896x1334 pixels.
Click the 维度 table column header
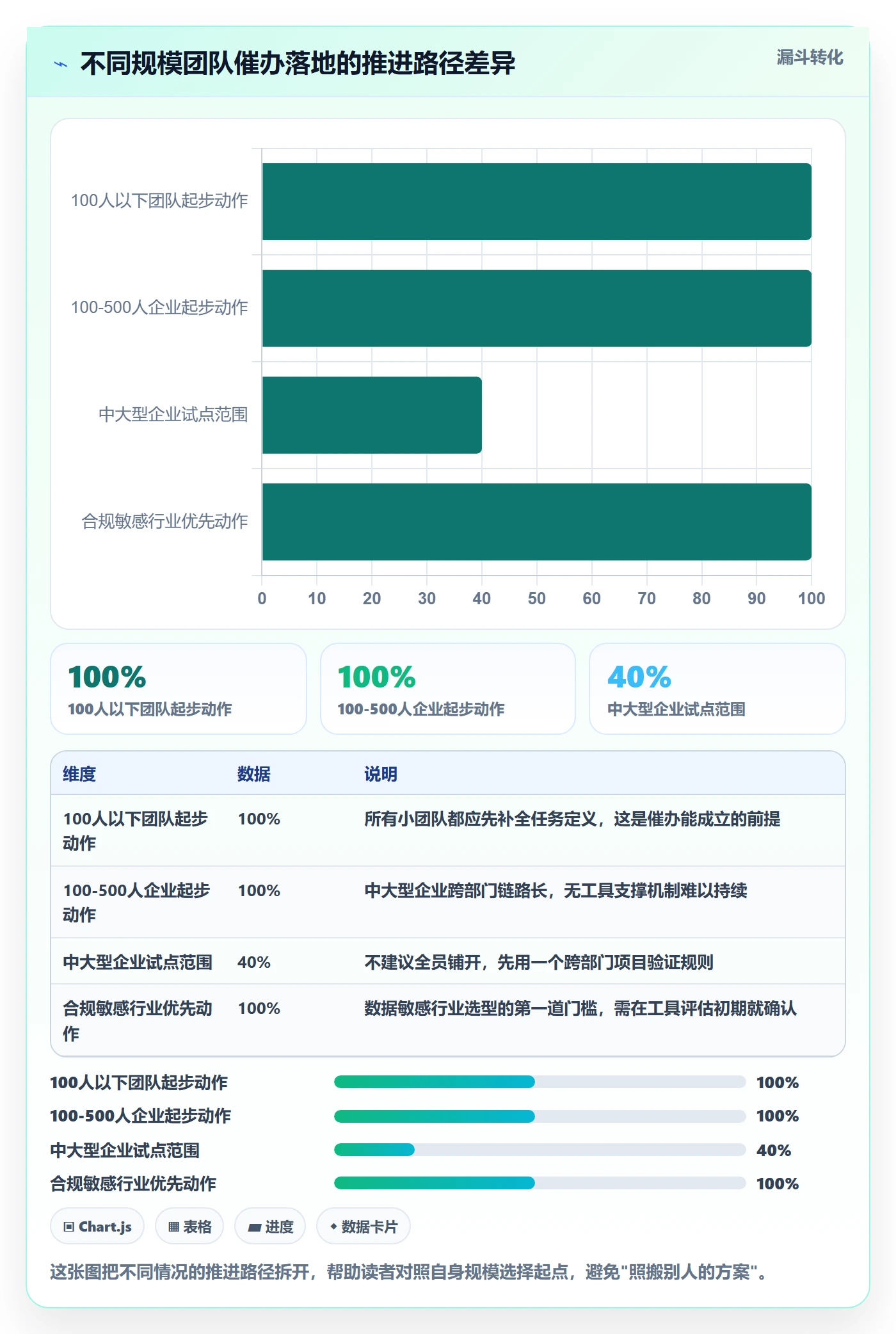coord(79,774)
